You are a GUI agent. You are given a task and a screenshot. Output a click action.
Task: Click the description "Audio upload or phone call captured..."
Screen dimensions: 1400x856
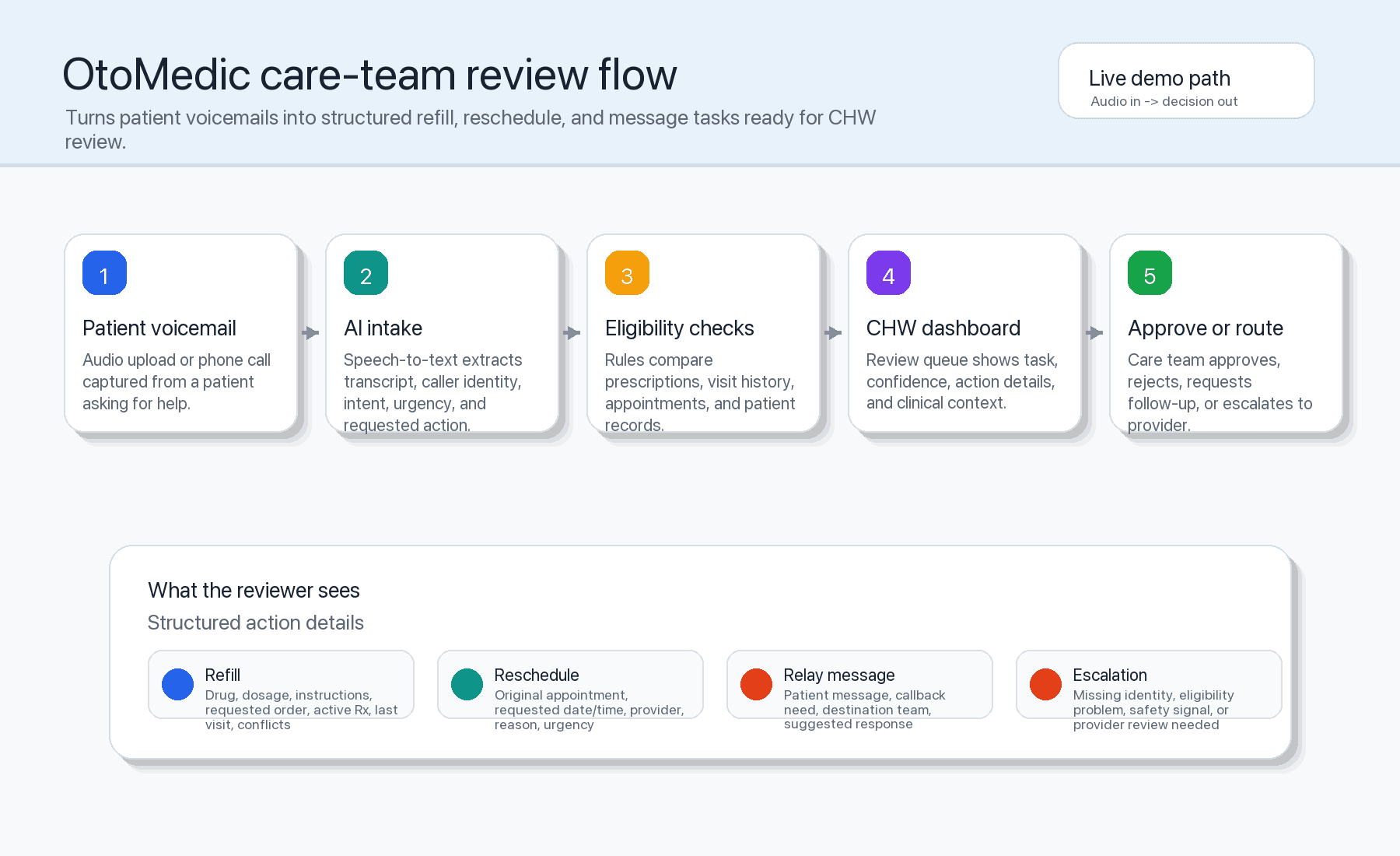177,382
